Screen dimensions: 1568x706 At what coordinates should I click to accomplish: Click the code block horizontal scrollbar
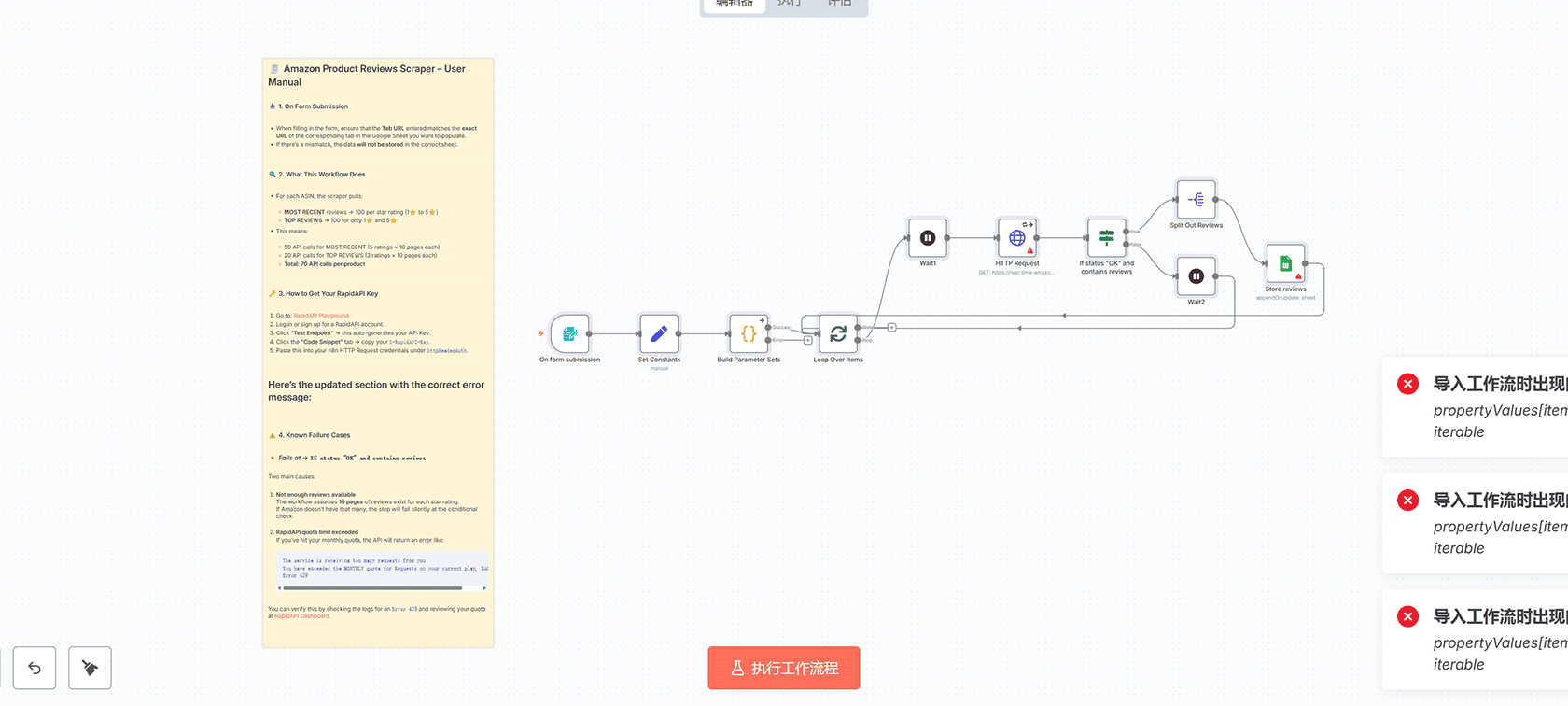pyautogui.click(x=372, y=588)
